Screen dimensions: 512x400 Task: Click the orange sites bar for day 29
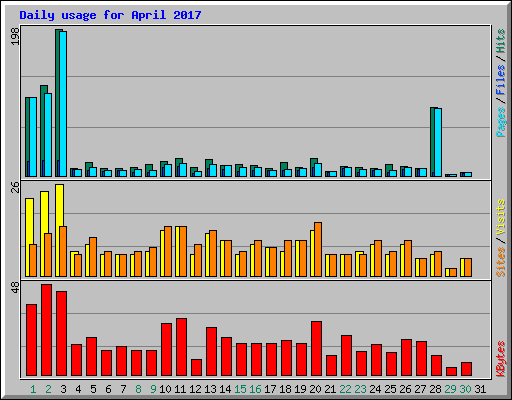453,273
